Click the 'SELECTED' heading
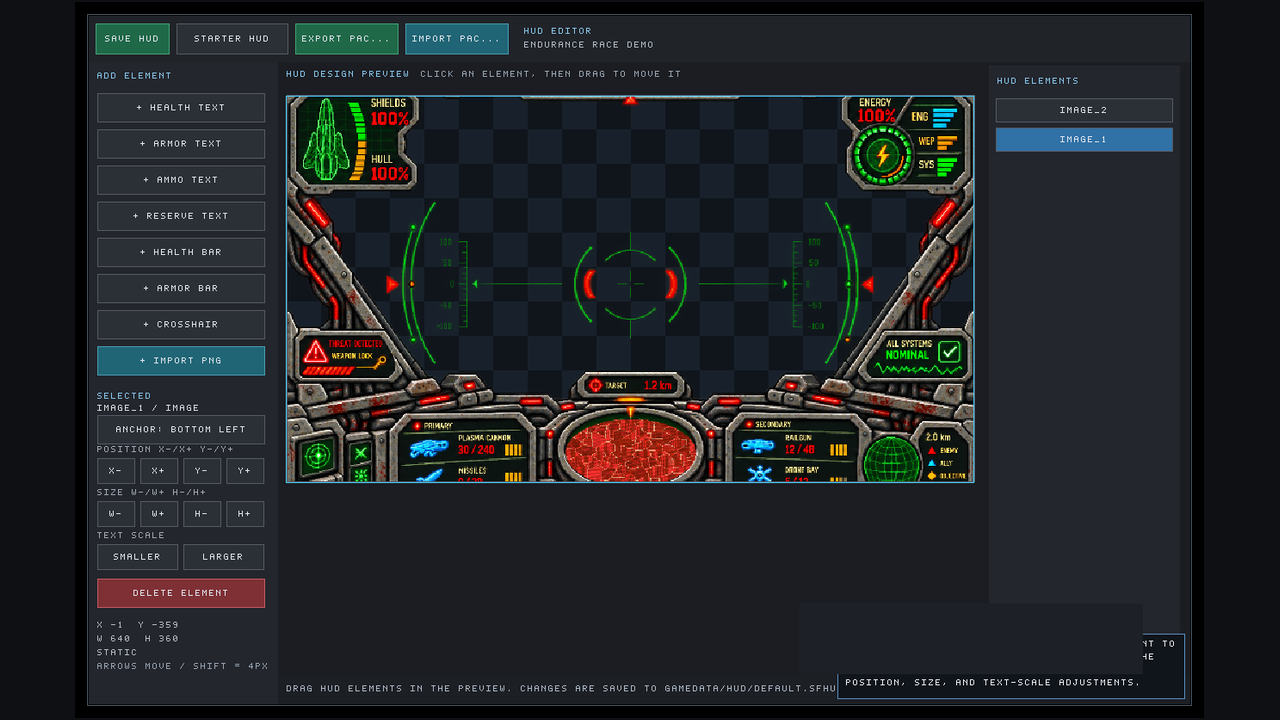This screenshot has height=720, width=1280. tap(124, 396)
